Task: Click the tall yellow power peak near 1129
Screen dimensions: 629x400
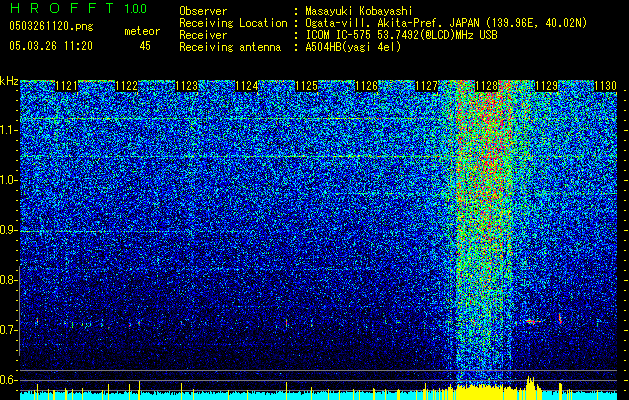Action: [x=530, y=384]
